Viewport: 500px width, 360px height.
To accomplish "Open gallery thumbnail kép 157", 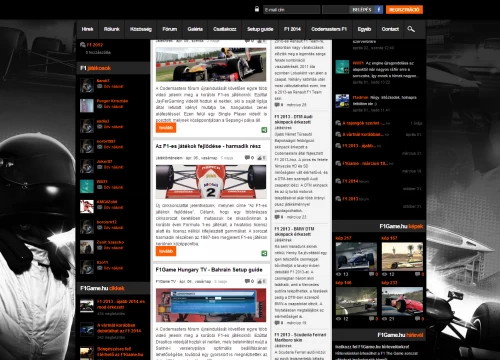I will pos(402,256).
